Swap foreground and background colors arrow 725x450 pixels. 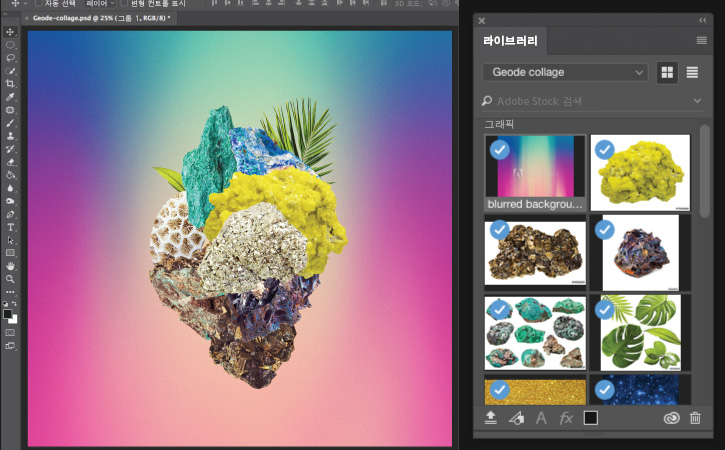click(14, 304)
